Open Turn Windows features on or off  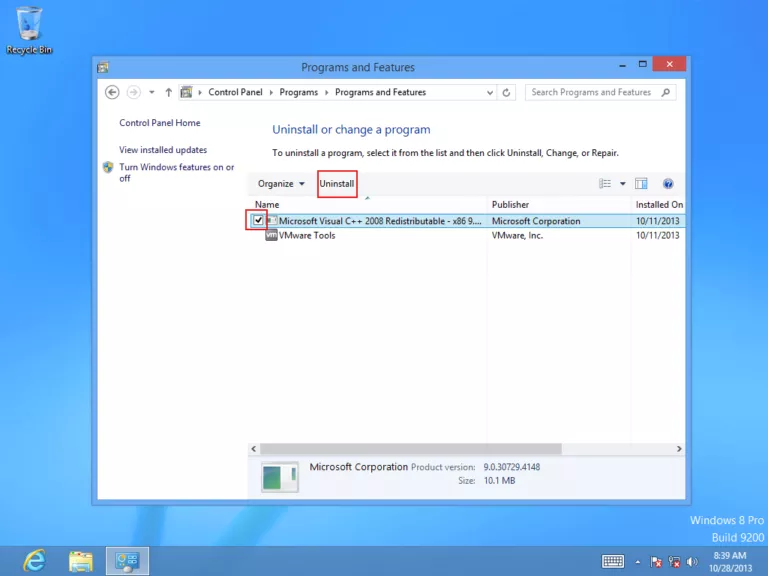click(177, 172)
